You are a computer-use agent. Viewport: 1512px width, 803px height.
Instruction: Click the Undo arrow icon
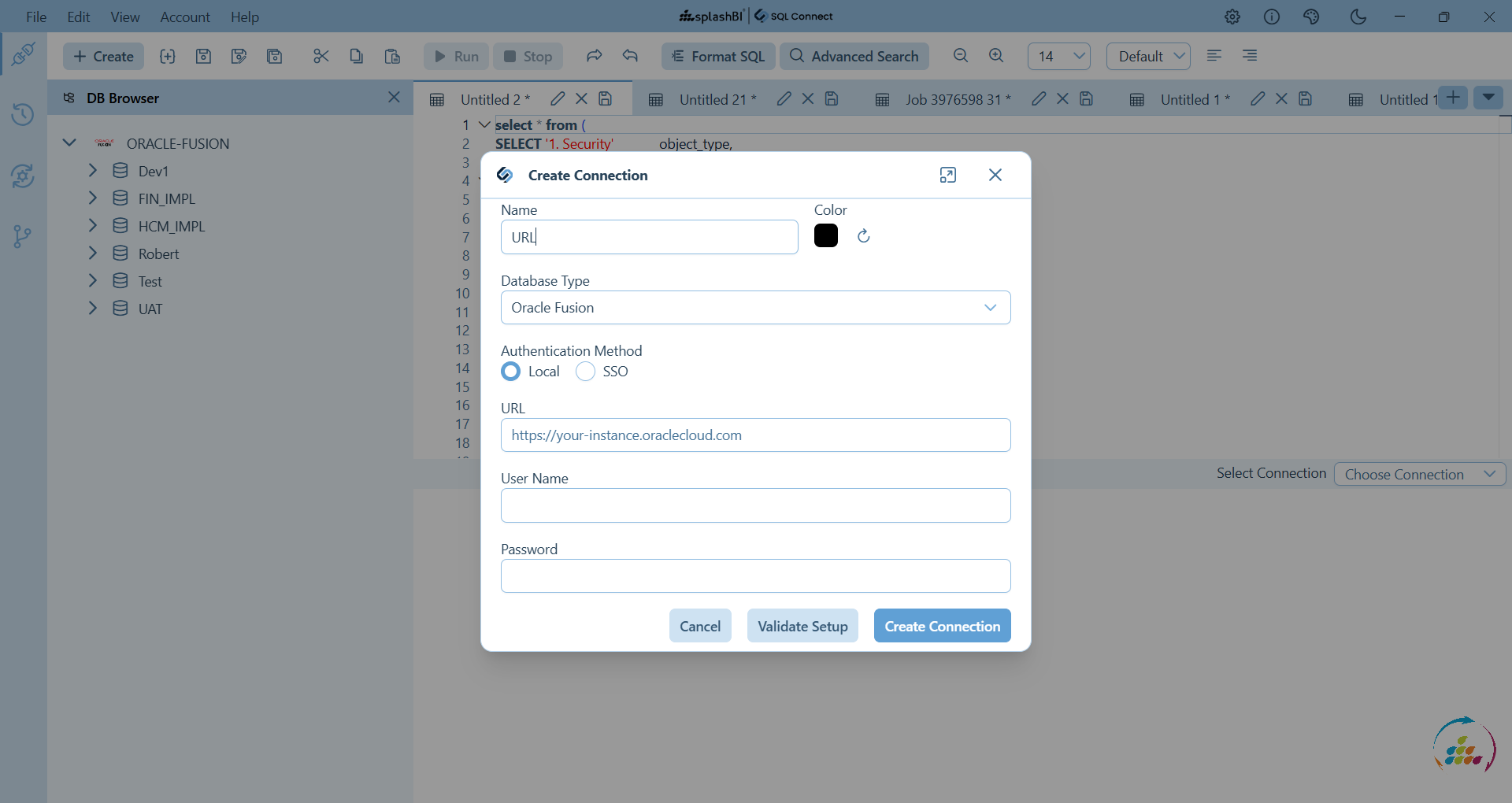pos(630,56)
